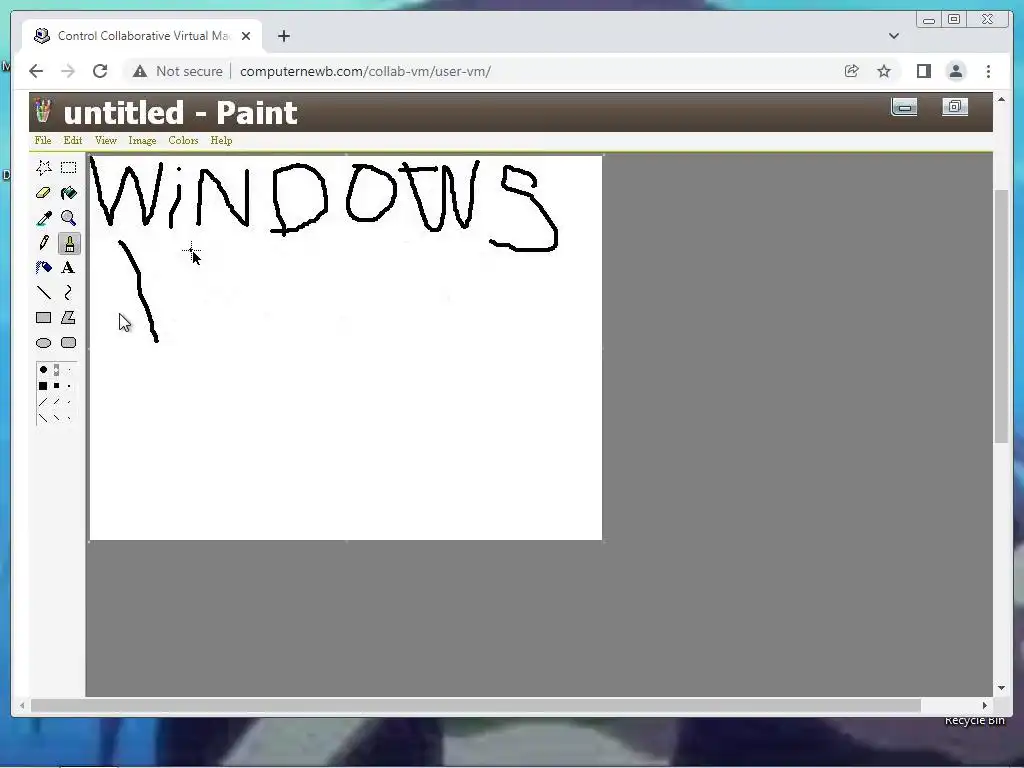
Task: Select the Rectangle shape tool
Action: (44, 318)
